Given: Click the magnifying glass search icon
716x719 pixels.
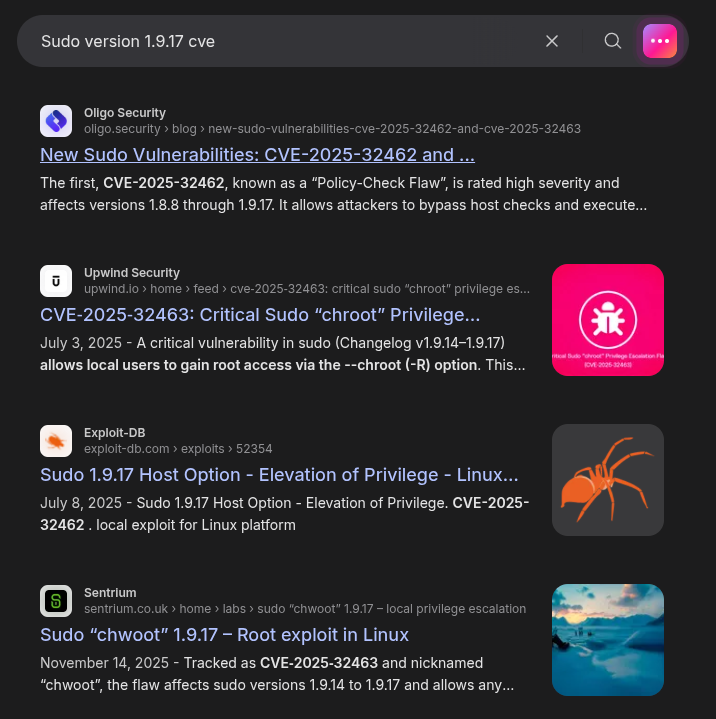Looking at the screenshot, I should [x=613, y=41].
